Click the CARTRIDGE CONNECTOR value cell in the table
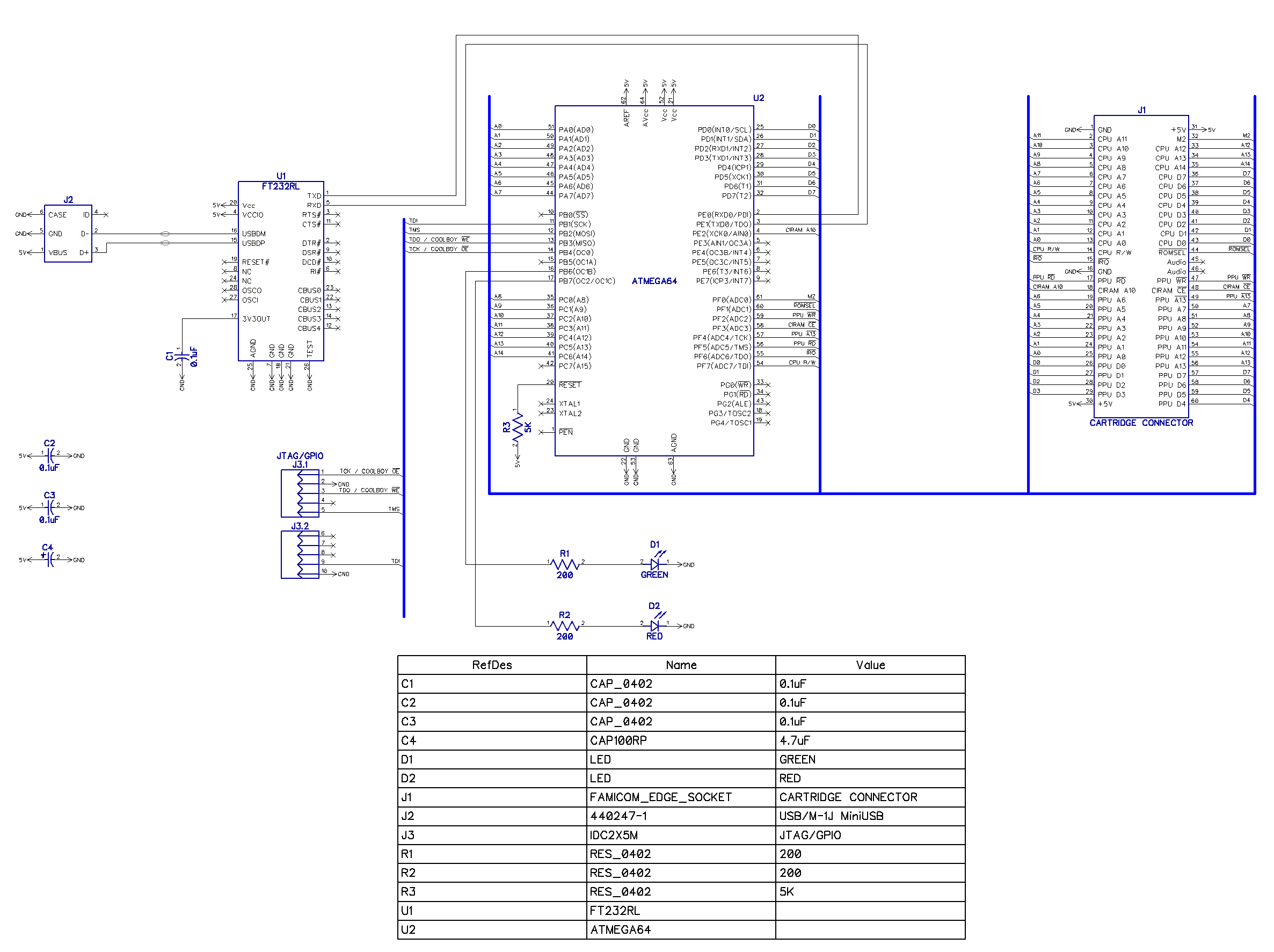1274x952 pixels. [x=870, y=797]
